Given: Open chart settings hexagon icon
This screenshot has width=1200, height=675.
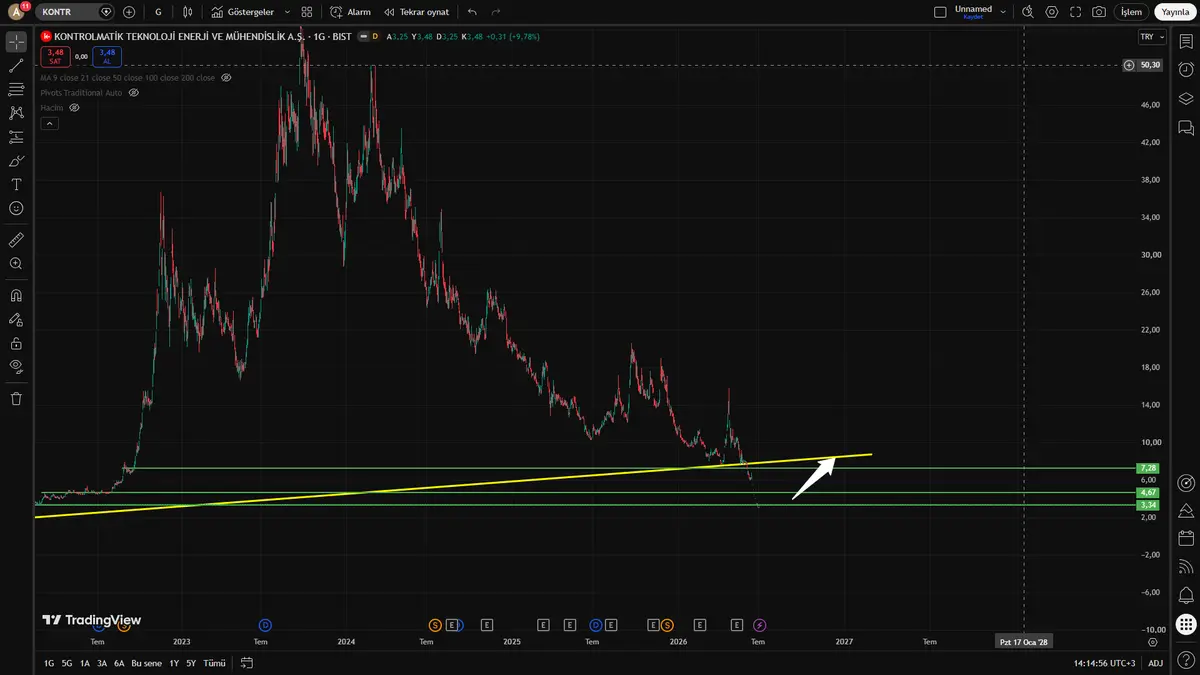Looking at the screenshot, I should pos(1051,12).
